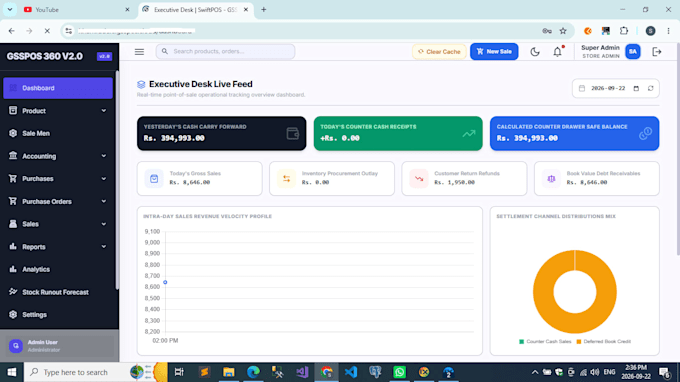Image resolution: width=680 pixels, height=382 pixels.
Task: Click the Admin User profile avatar
Action: point(16,346)
